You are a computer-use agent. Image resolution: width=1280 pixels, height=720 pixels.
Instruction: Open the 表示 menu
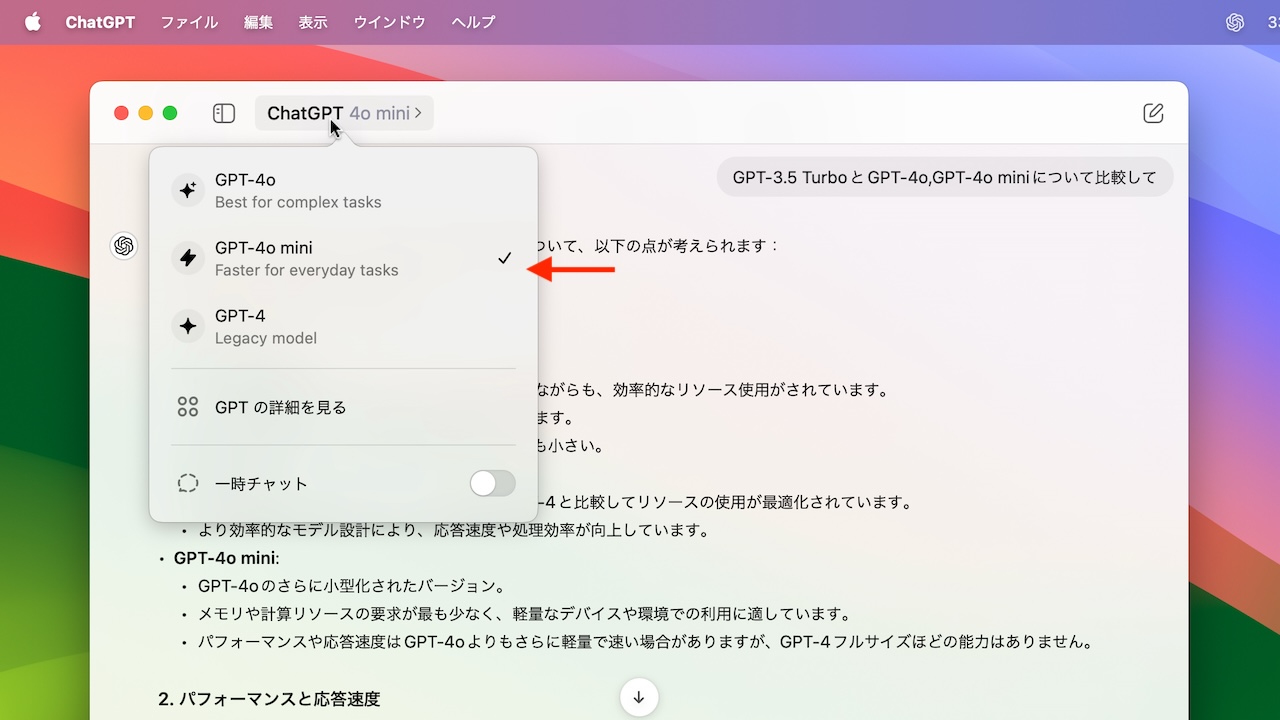313,22
